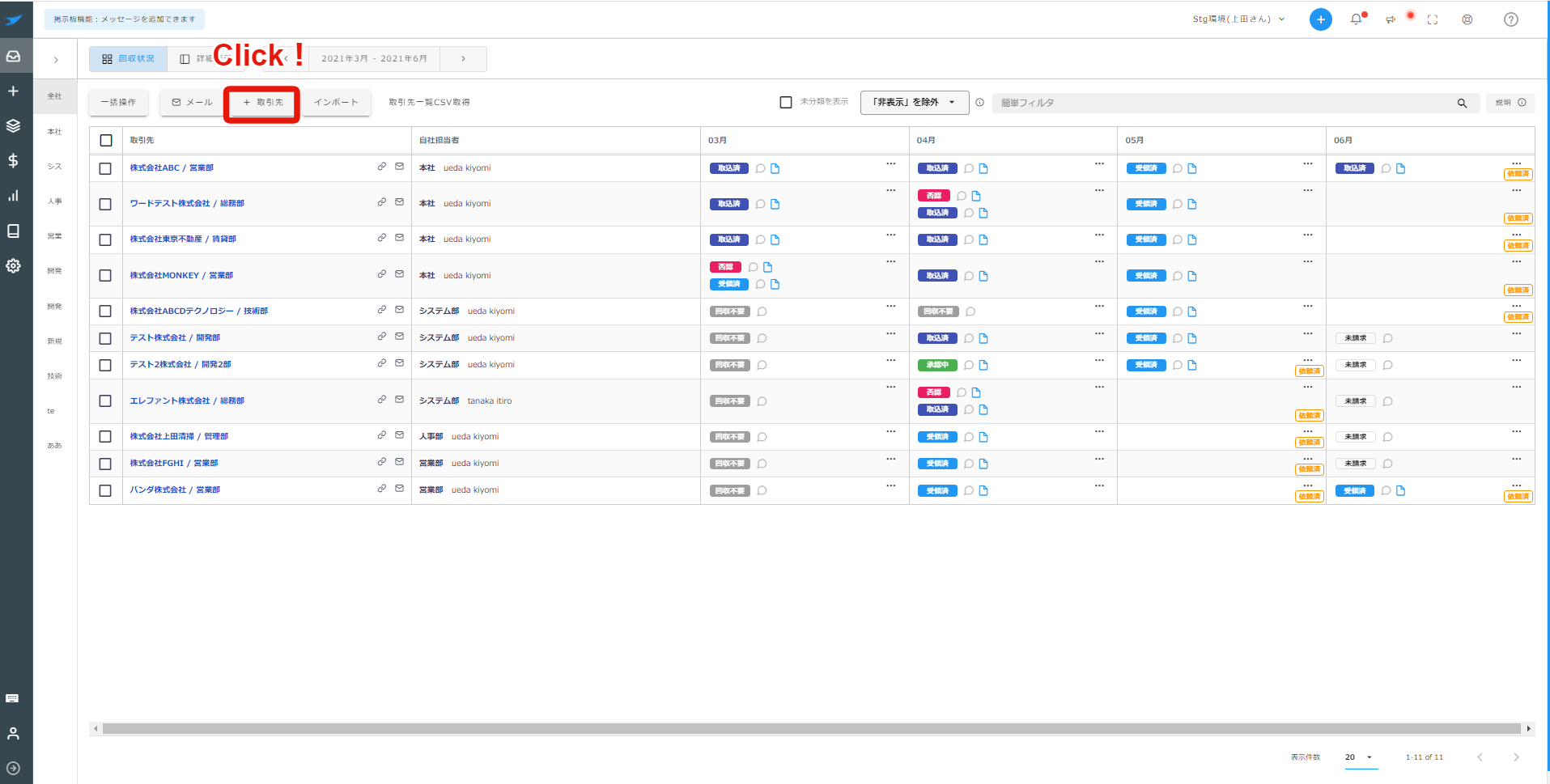This screenshot has height=784, width=1550.
Task: Open March comment bubble for テスト株式会社
Action: click(762, 338)
